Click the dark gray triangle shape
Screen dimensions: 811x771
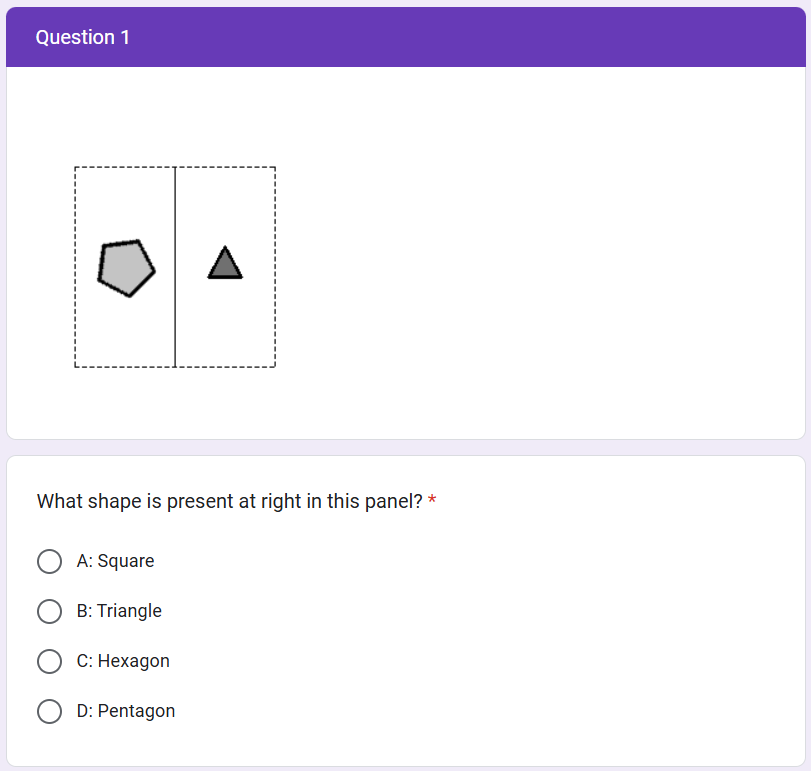(225, 265)
